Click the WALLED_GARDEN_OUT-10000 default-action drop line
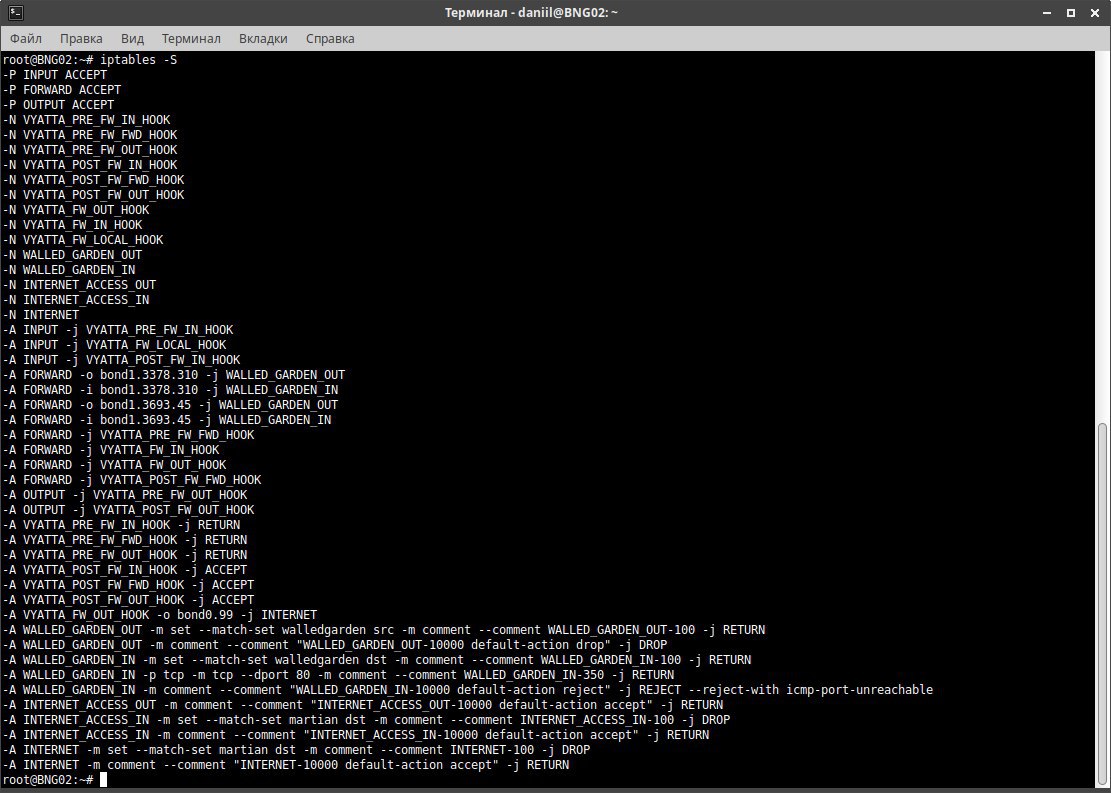The width and height of the screenshot is (1111, 793). [x=334, y=645]
